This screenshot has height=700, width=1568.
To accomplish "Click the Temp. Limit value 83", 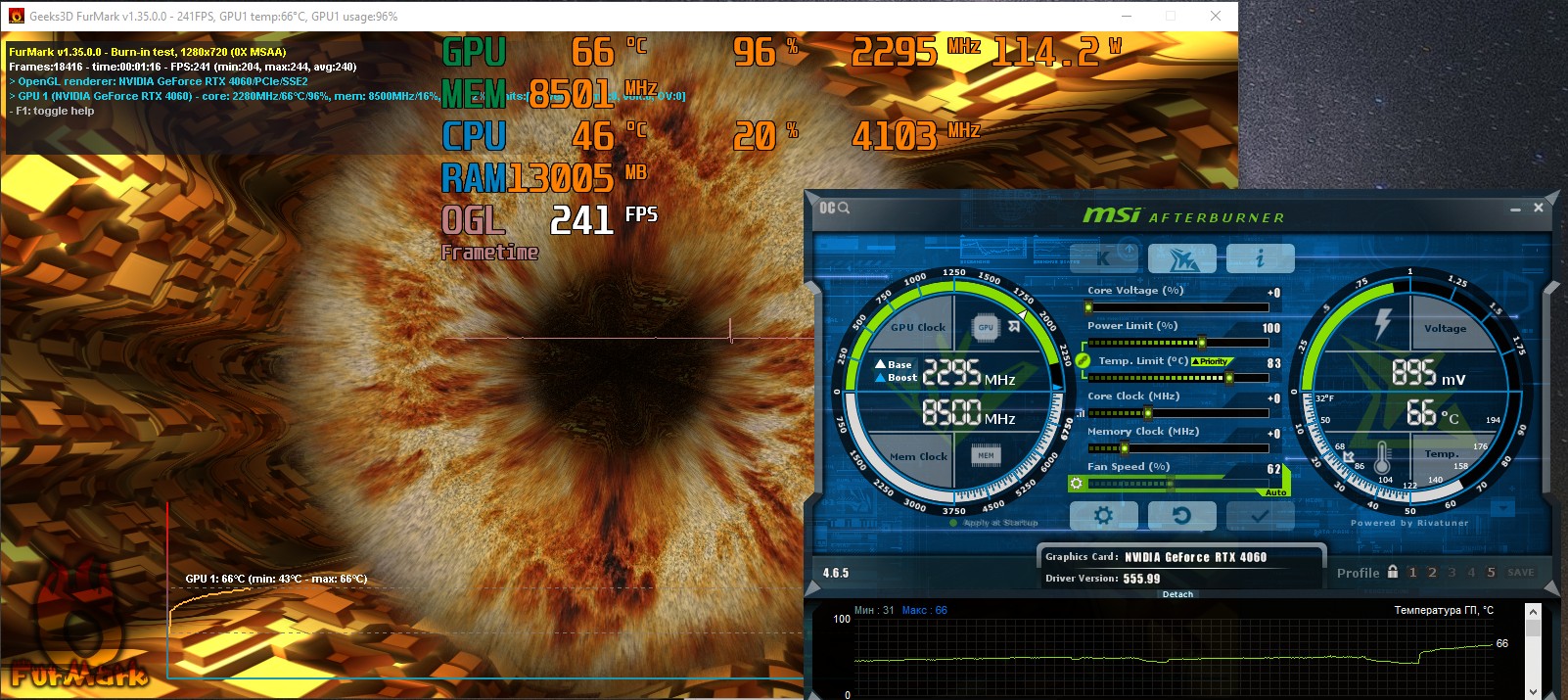I will (1274, 363).
